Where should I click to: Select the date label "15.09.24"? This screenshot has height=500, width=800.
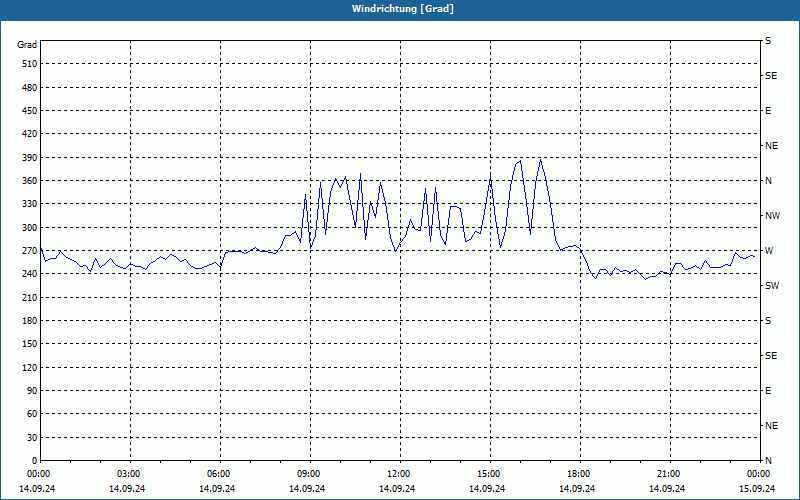pos(757,488)
